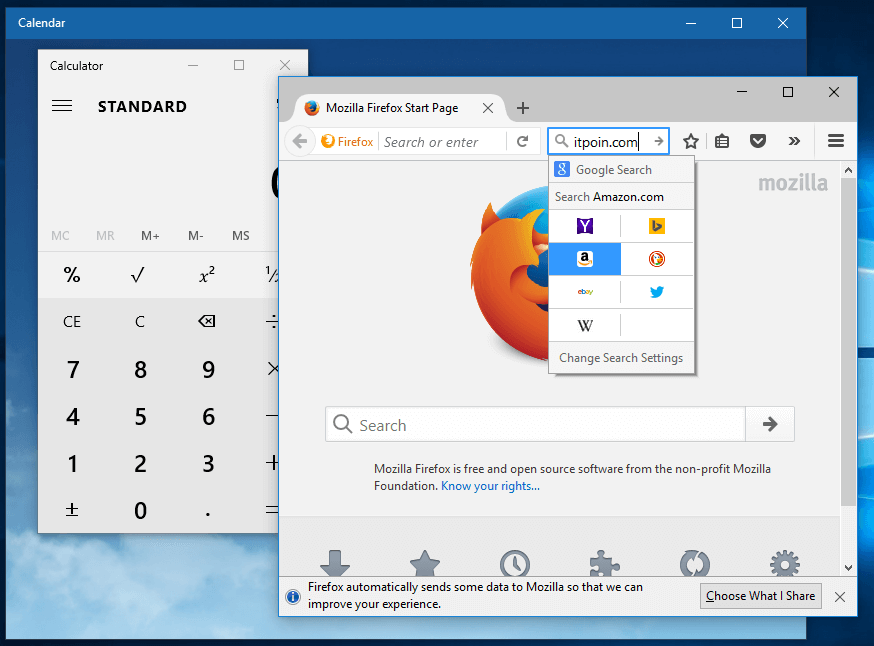
Task: Select the Mozilla Firefox Start Page tab
Action: 392,108
